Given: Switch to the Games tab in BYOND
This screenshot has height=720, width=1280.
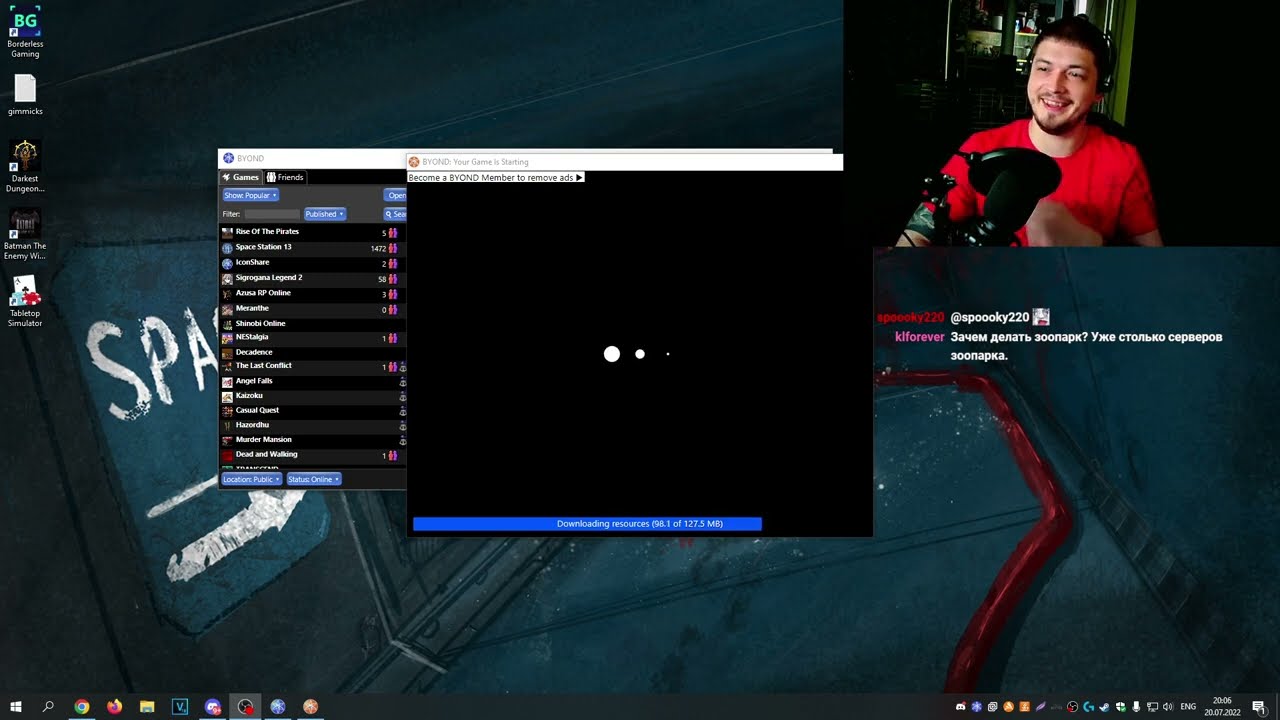Looking at the screenshot, I should [240, 177].
